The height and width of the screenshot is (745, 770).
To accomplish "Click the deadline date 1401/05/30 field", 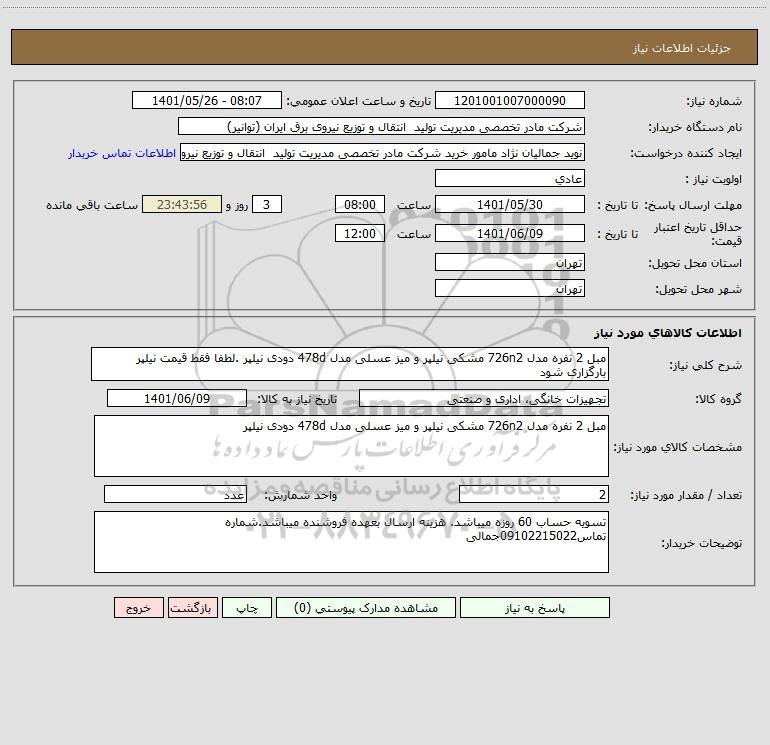I will [x=510, y=204].
